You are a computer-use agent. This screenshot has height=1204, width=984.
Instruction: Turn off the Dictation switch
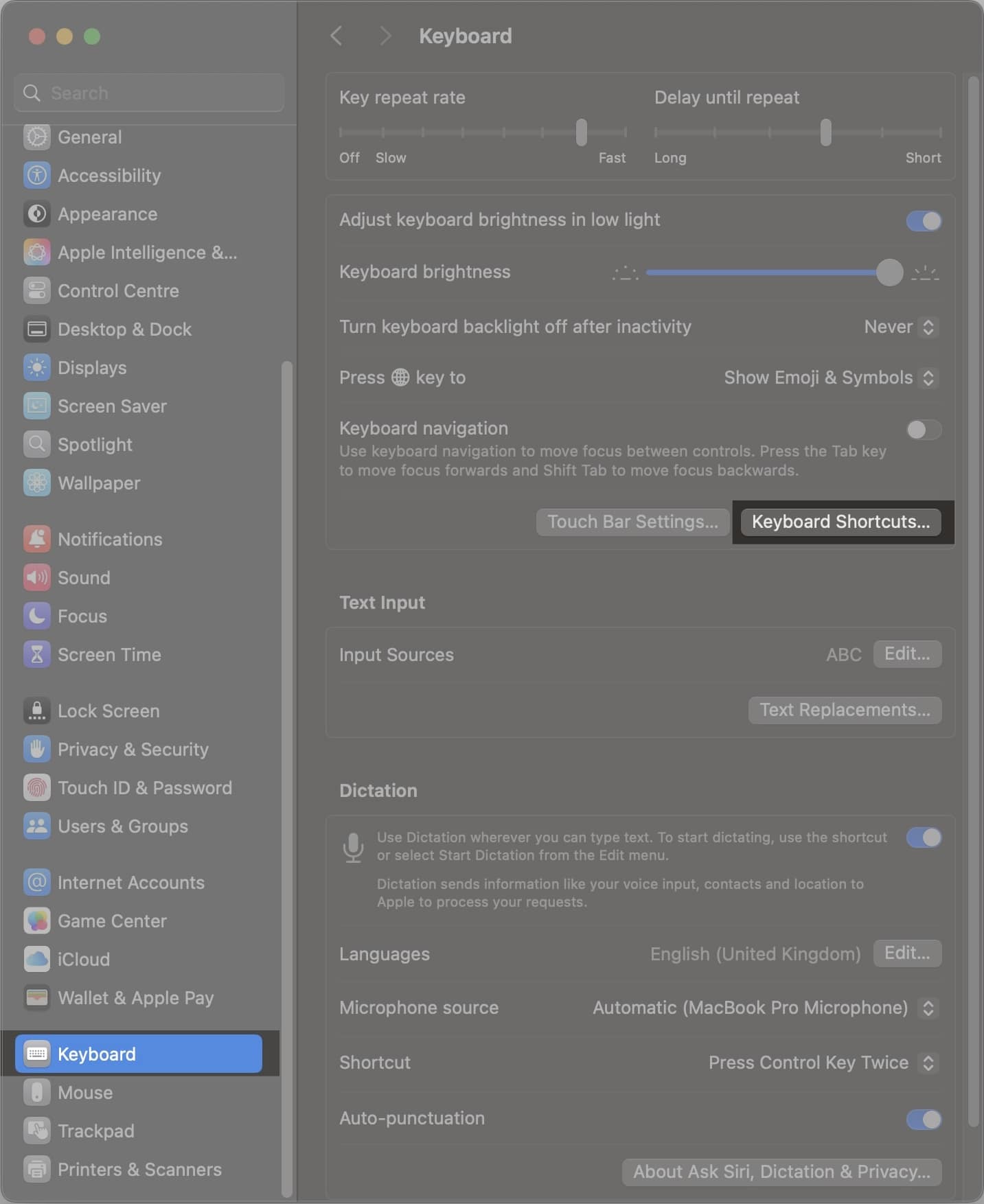(924, 837)
